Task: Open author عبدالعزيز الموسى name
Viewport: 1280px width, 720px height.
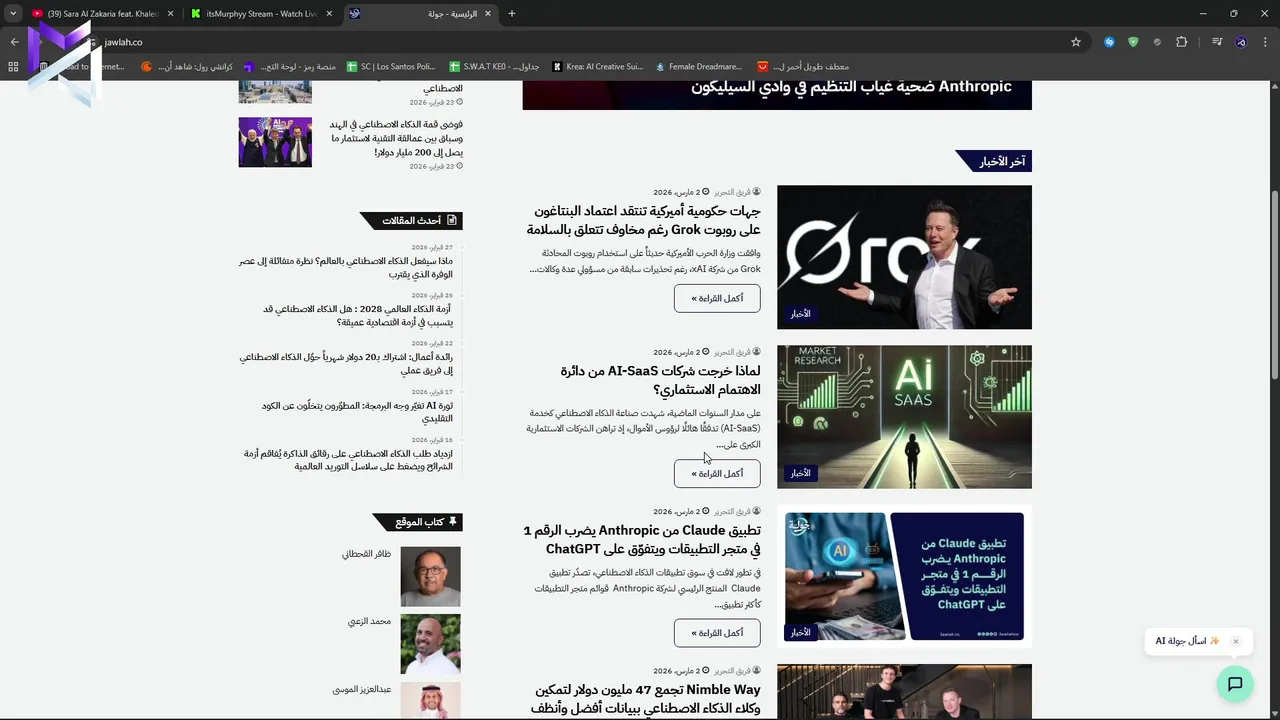Action: click(x=362, y=689)
